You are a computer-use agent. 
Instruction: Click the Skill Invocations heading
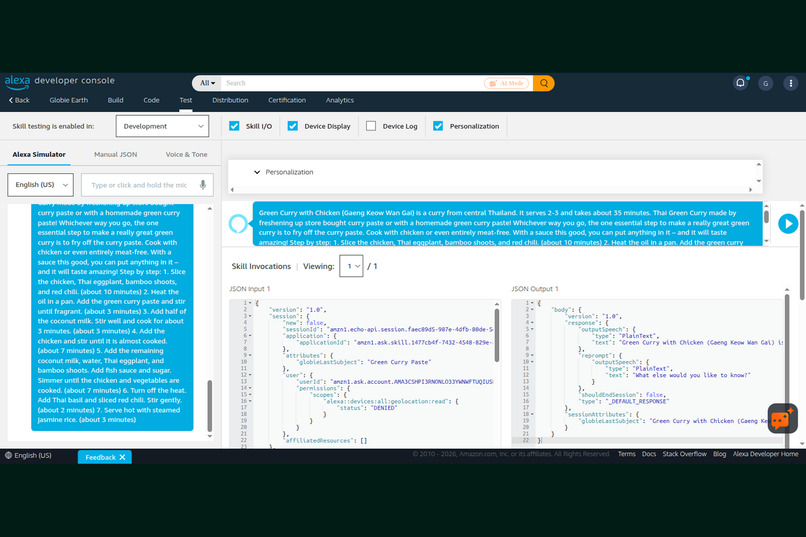pyautogui.click(x=261, y=266)
